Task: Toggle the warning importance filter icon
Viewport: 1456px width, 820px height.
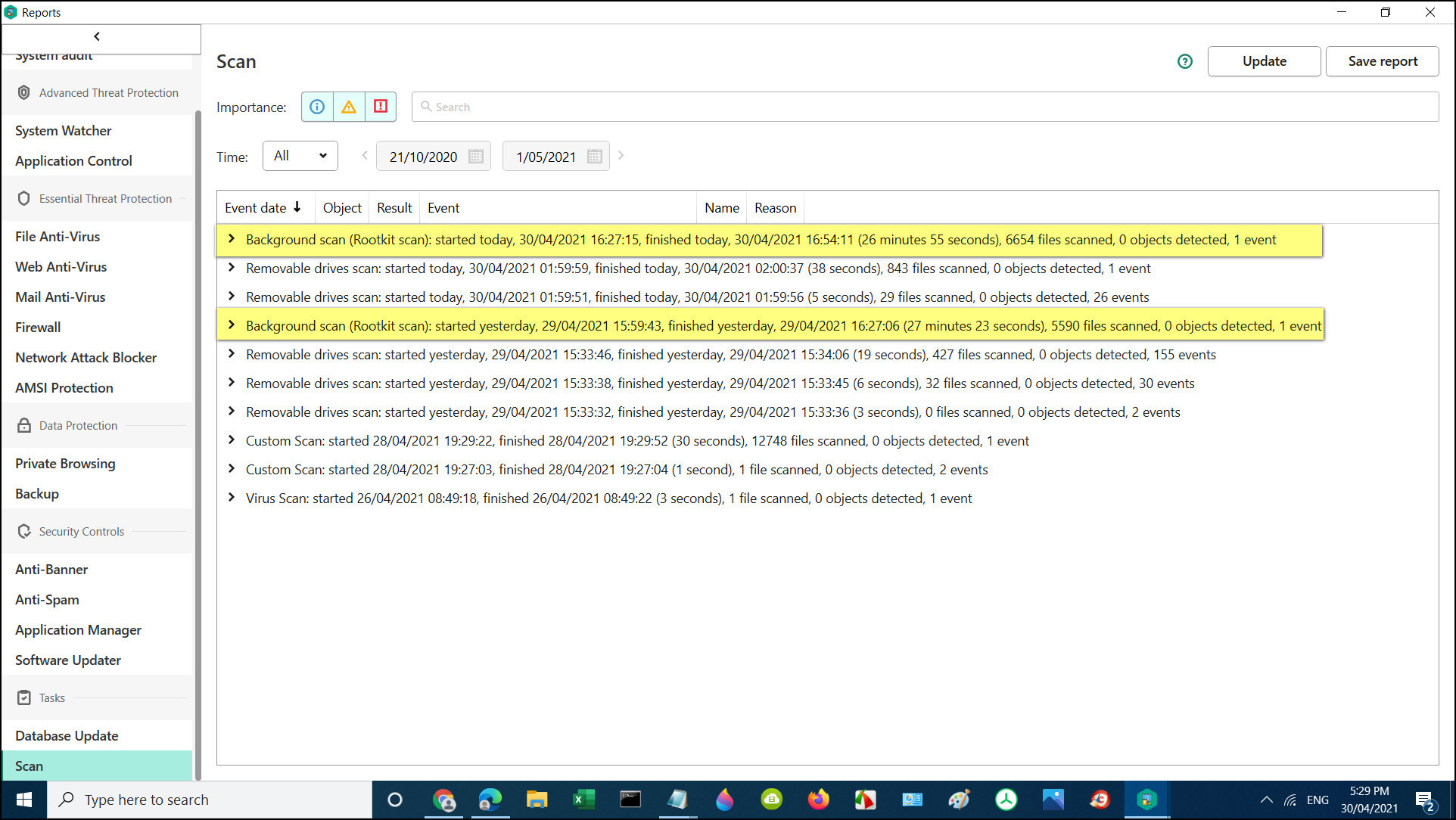Action: (x=349, y=107)
